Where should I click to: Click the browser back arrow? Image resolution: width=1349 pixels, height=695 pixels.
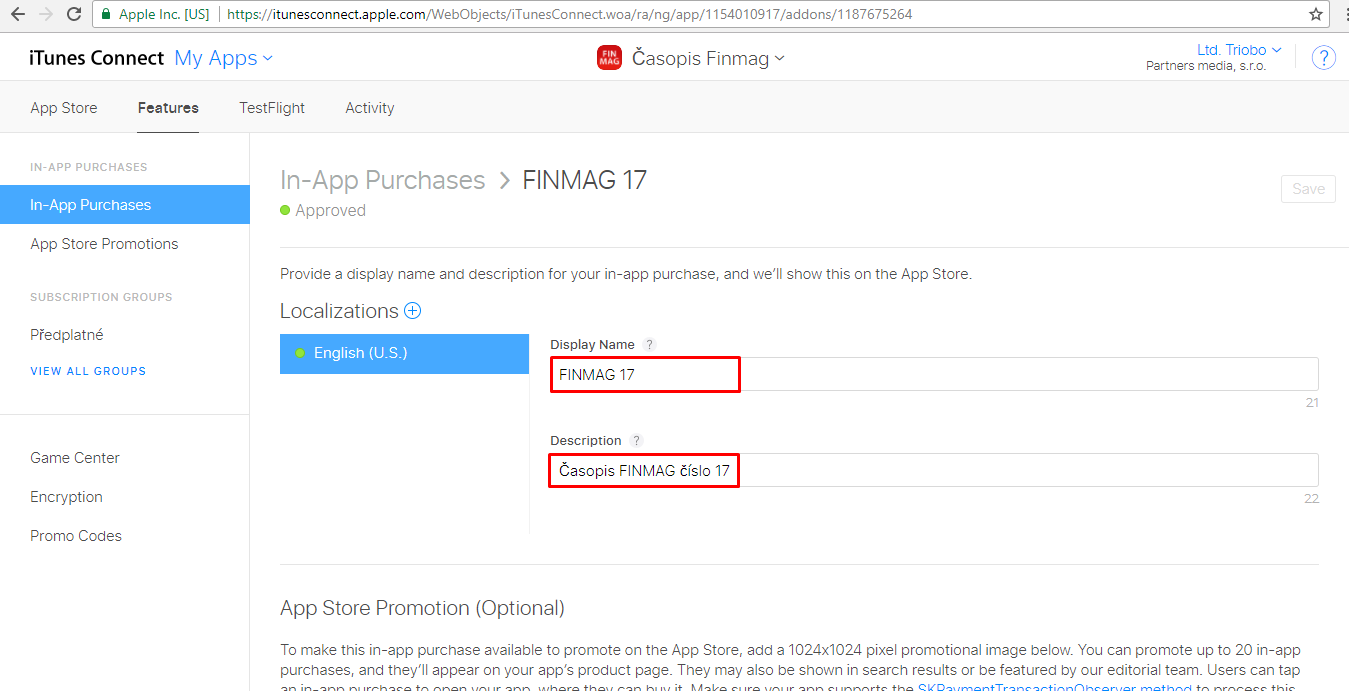[18, 15]
